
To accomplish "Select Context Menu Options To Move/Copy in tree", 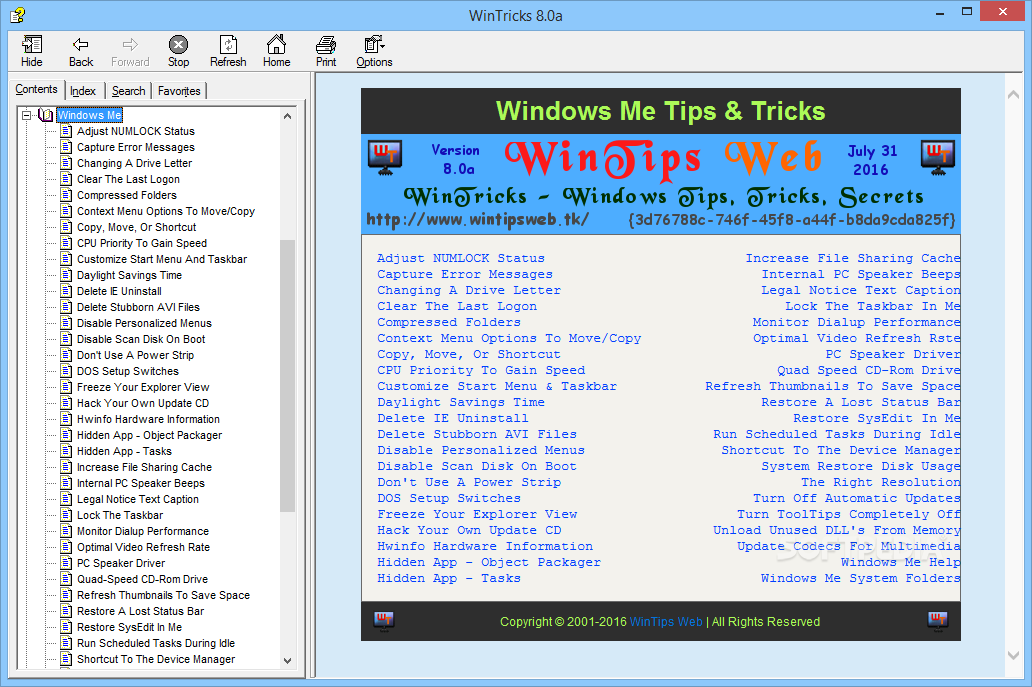I will click(x=166, y=211).
